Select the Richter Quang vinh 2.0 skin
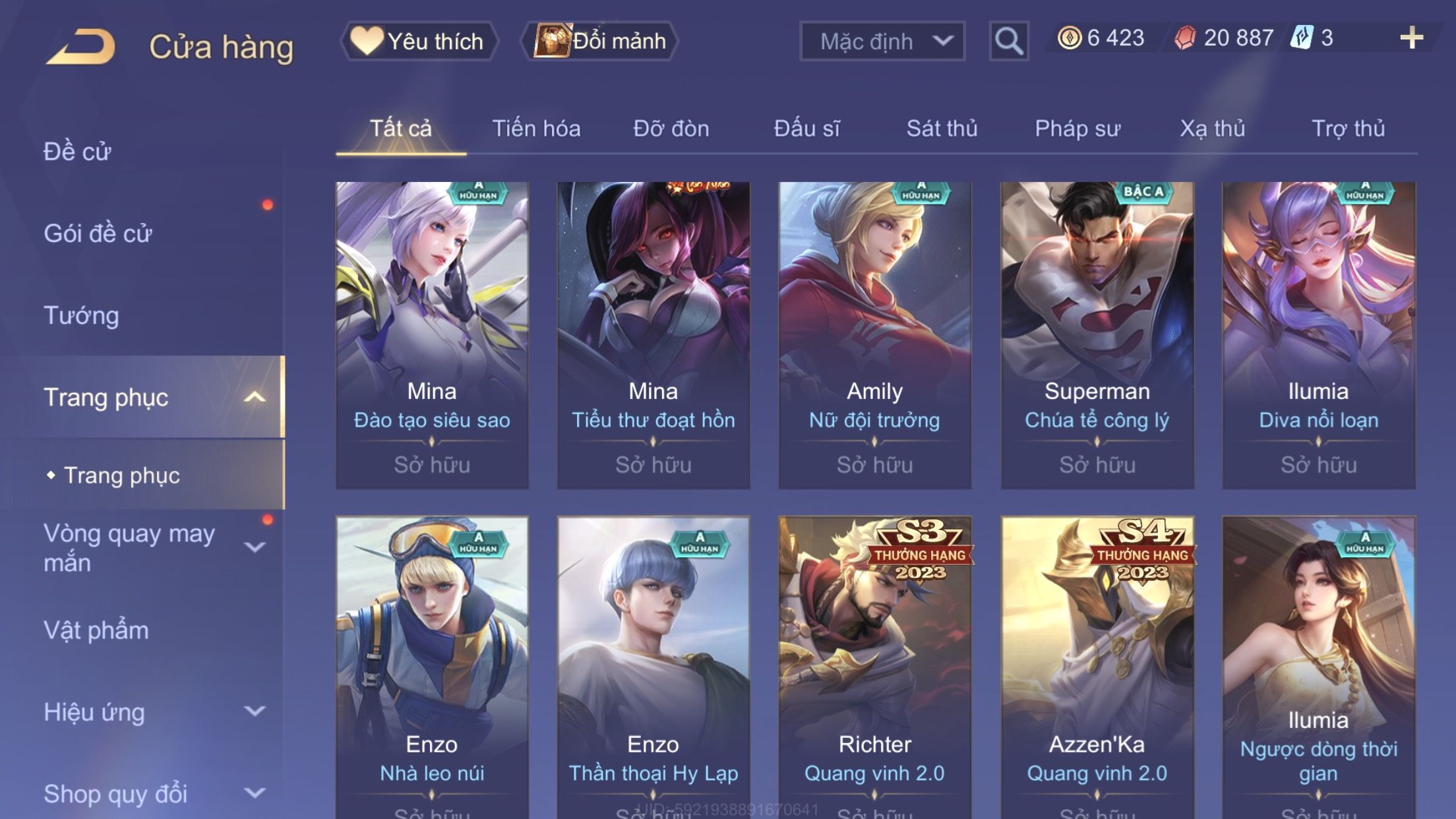 (874, 667)
